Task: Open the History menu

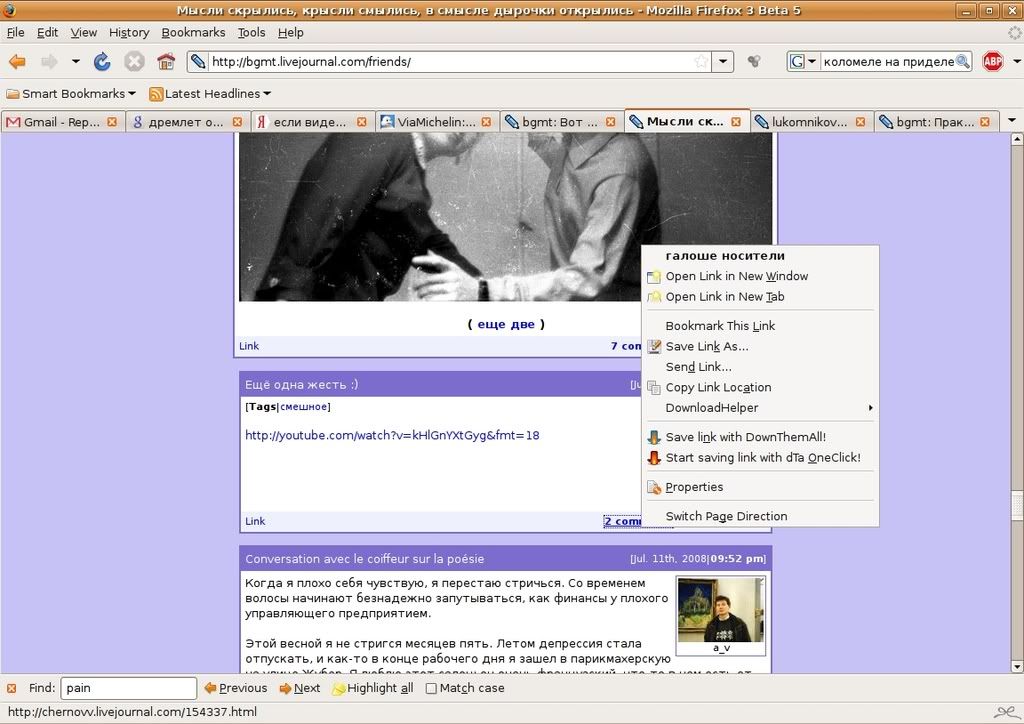Action: (x=129, y=33)
